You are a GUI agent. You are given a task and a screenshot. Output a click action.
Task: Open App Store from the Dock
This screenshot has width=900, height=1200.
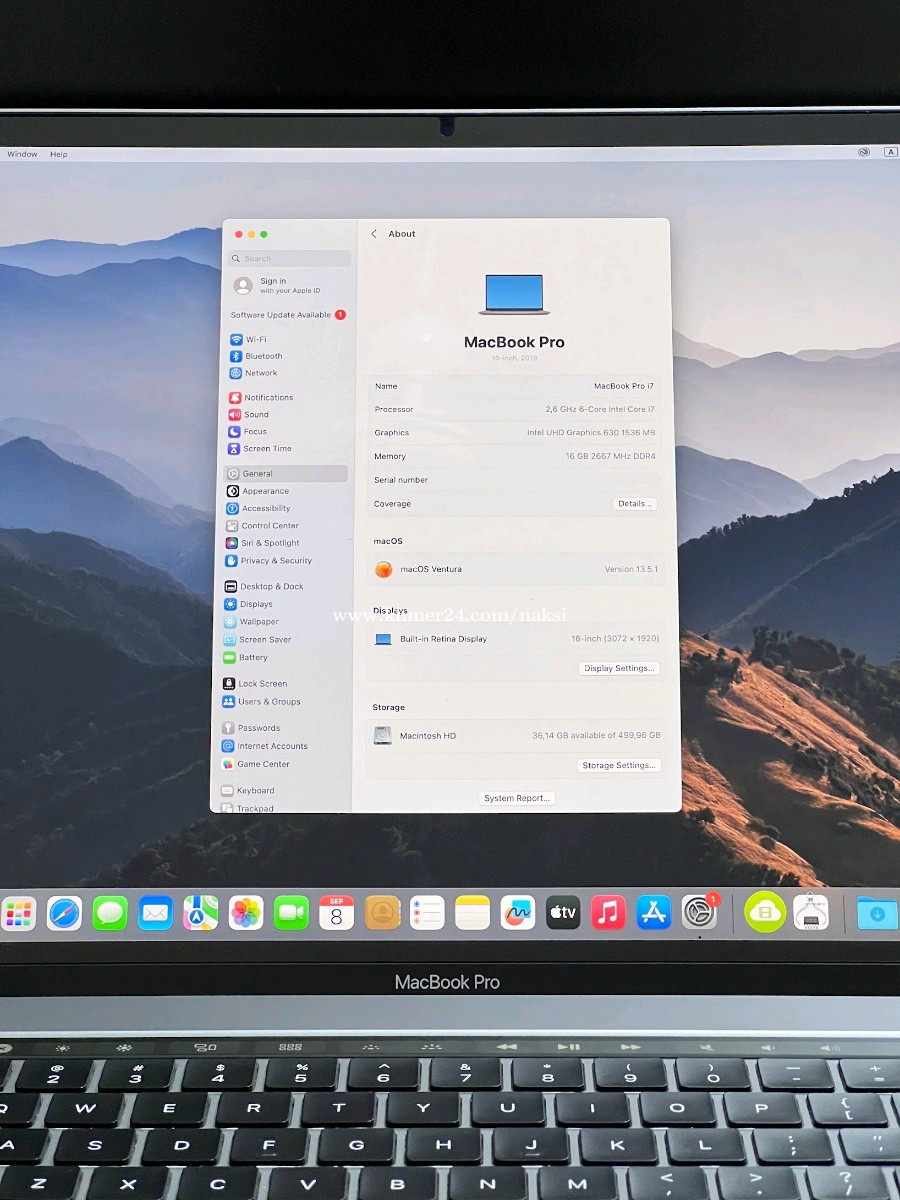point(654,912)
